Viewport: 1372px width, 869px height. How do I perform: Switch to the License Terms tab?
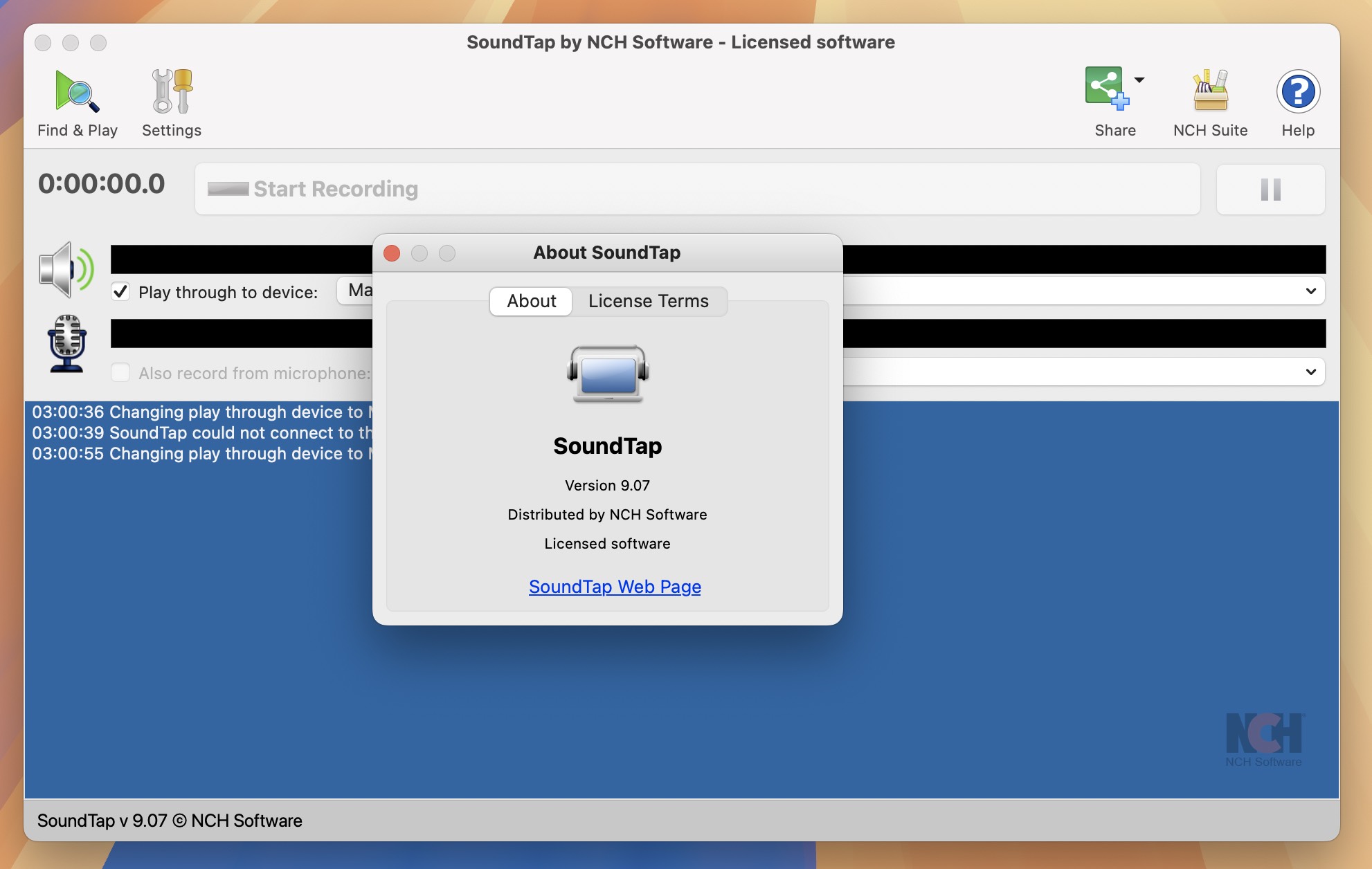[647, 300]
